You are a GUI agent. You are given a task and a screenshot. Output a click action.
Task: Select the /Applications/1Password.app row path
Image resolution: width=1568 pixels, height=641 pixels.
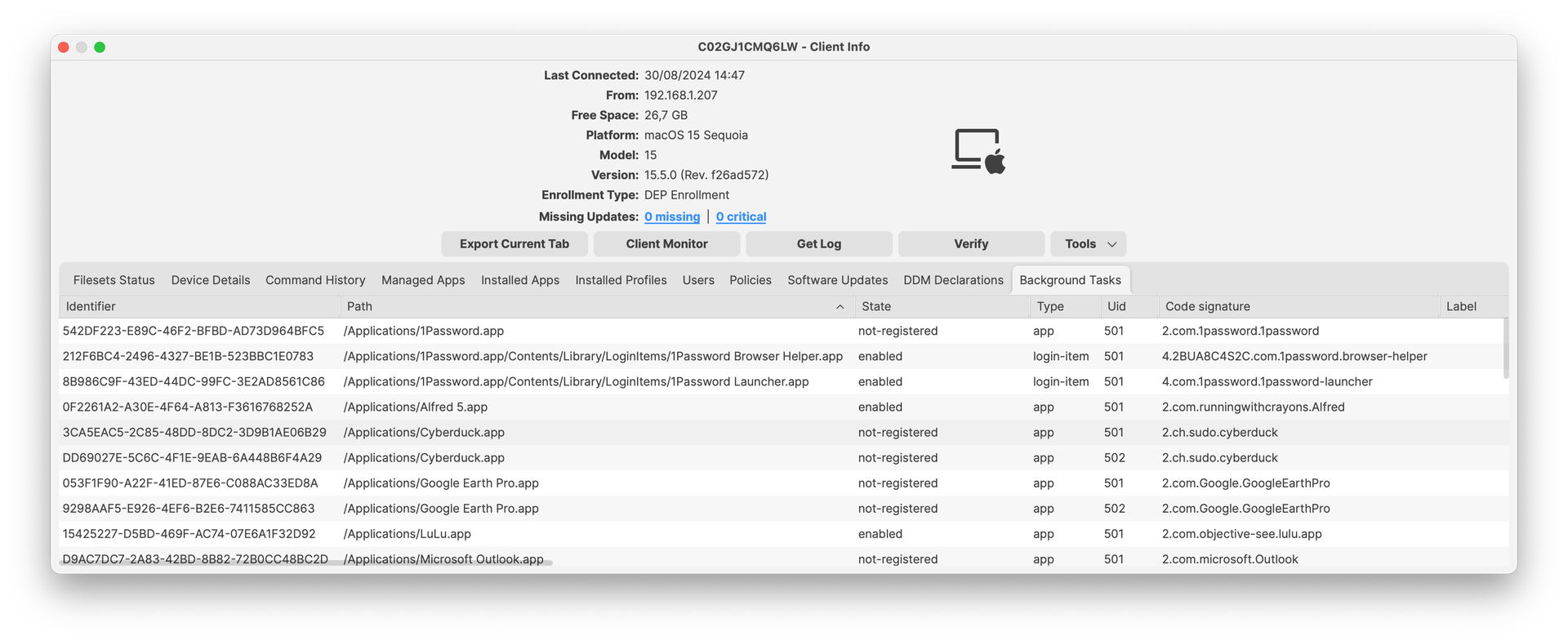coord(424,331)
